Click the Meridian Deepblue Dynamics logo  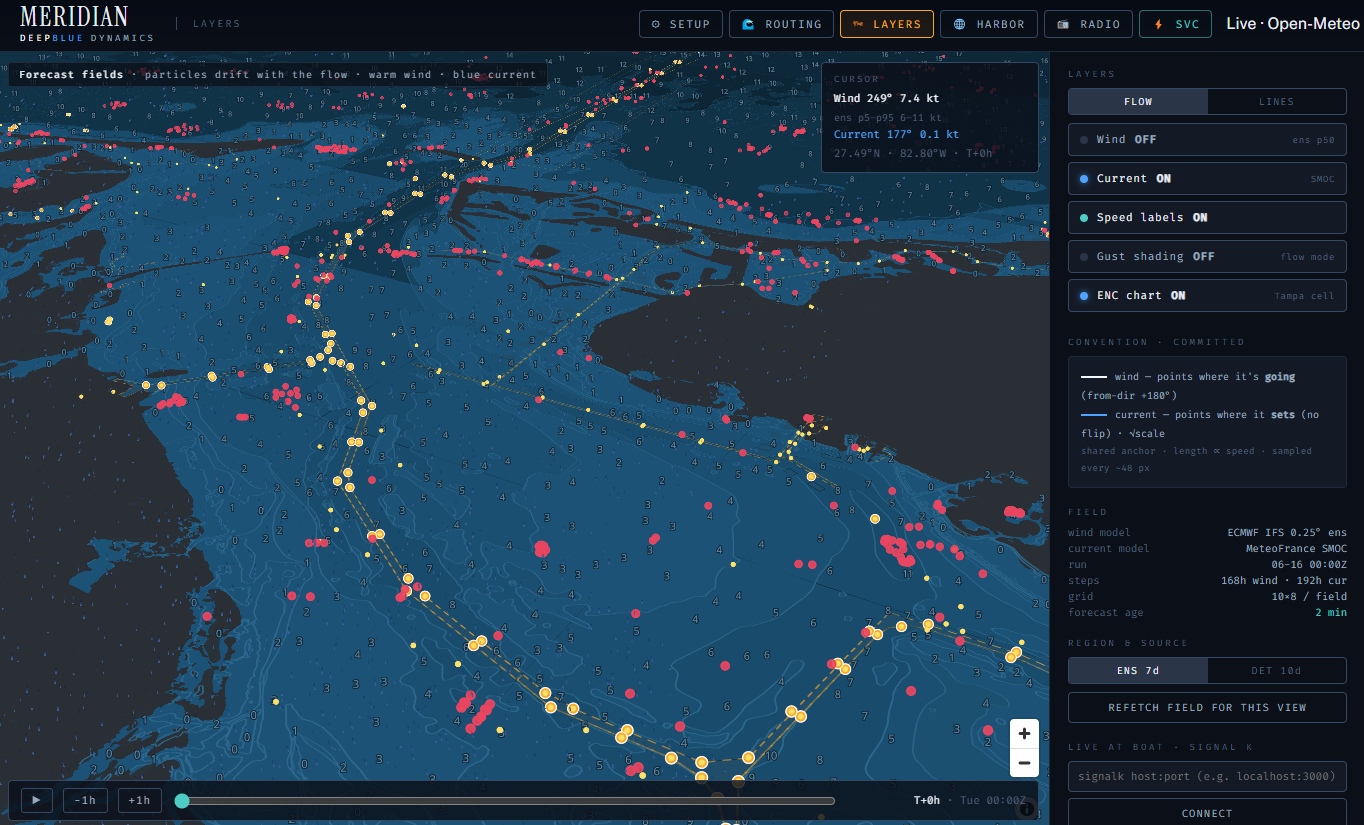click(87, 24)
